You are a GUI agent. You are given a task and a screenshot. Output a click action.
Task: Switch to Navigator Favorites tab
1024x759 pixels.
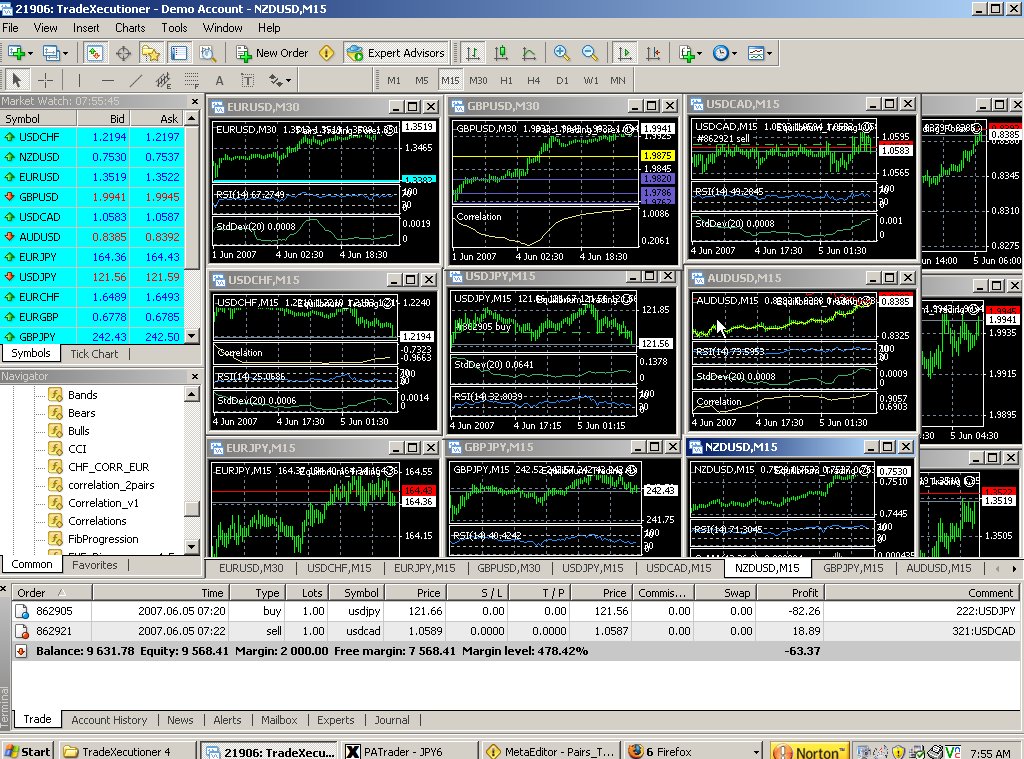(x=95, y=565)
